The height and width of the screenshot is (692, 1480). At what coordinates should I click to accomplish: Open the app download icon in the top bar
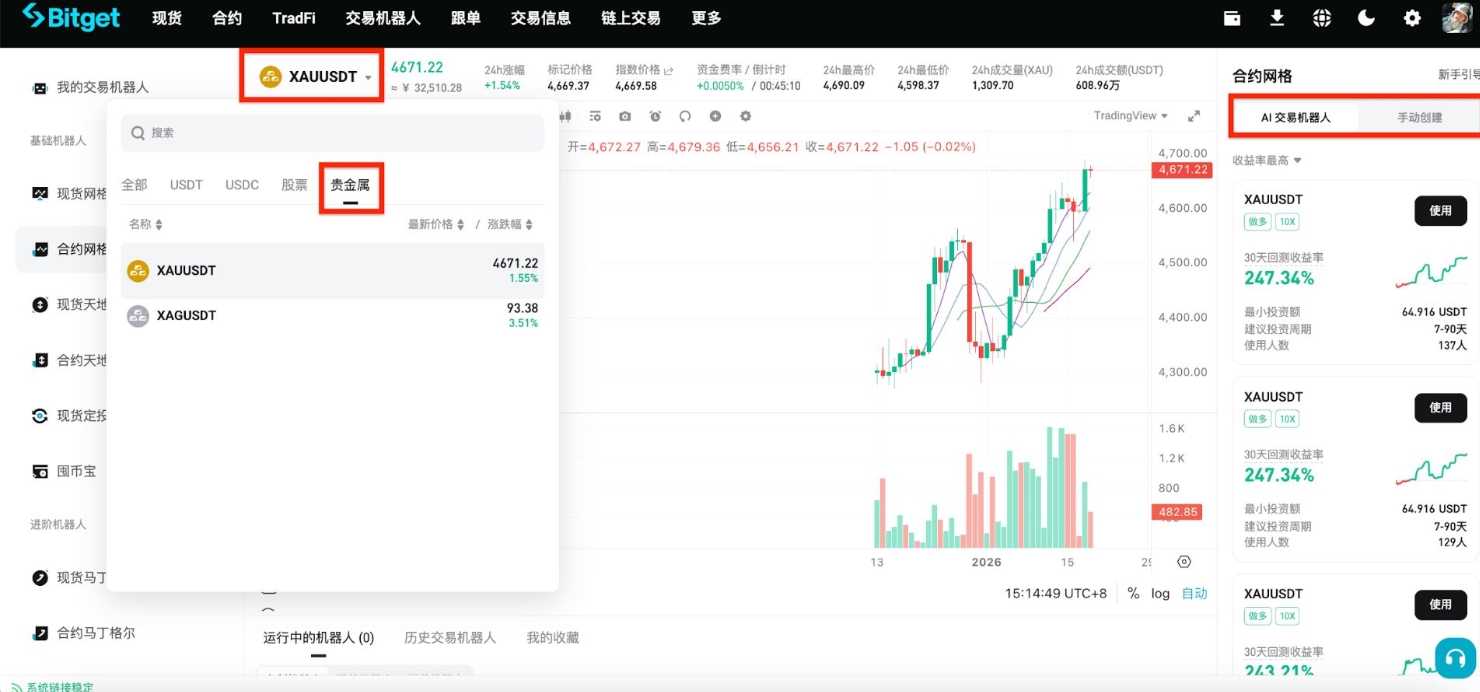[x=1277, y=17]
